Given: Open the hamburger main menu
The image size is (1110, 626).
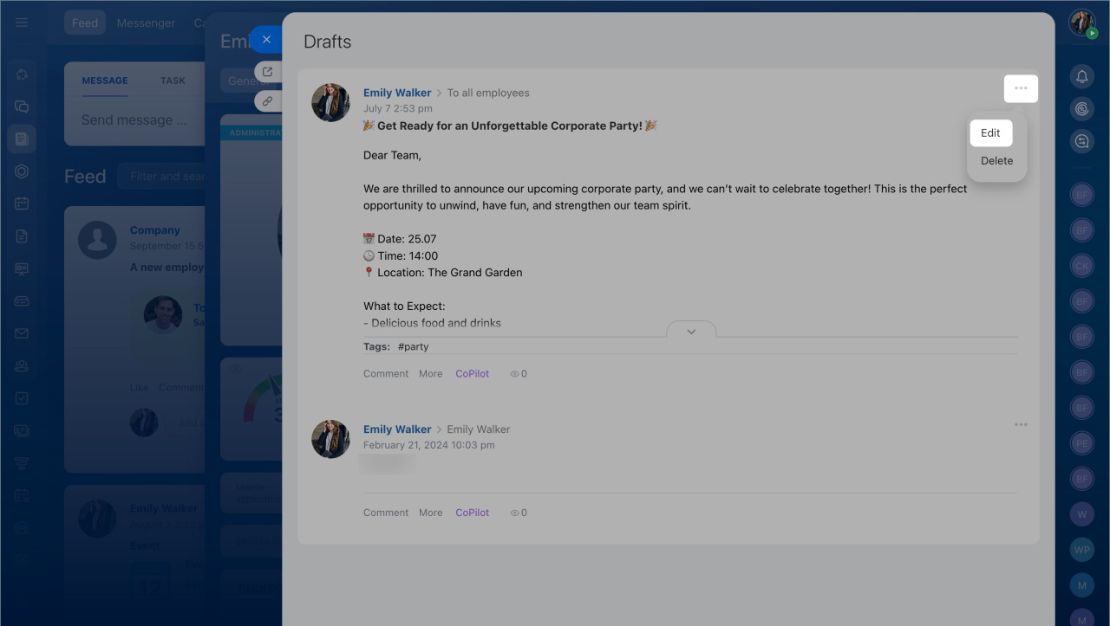Looking at the screenshot, I should click(x=22, y=23).
